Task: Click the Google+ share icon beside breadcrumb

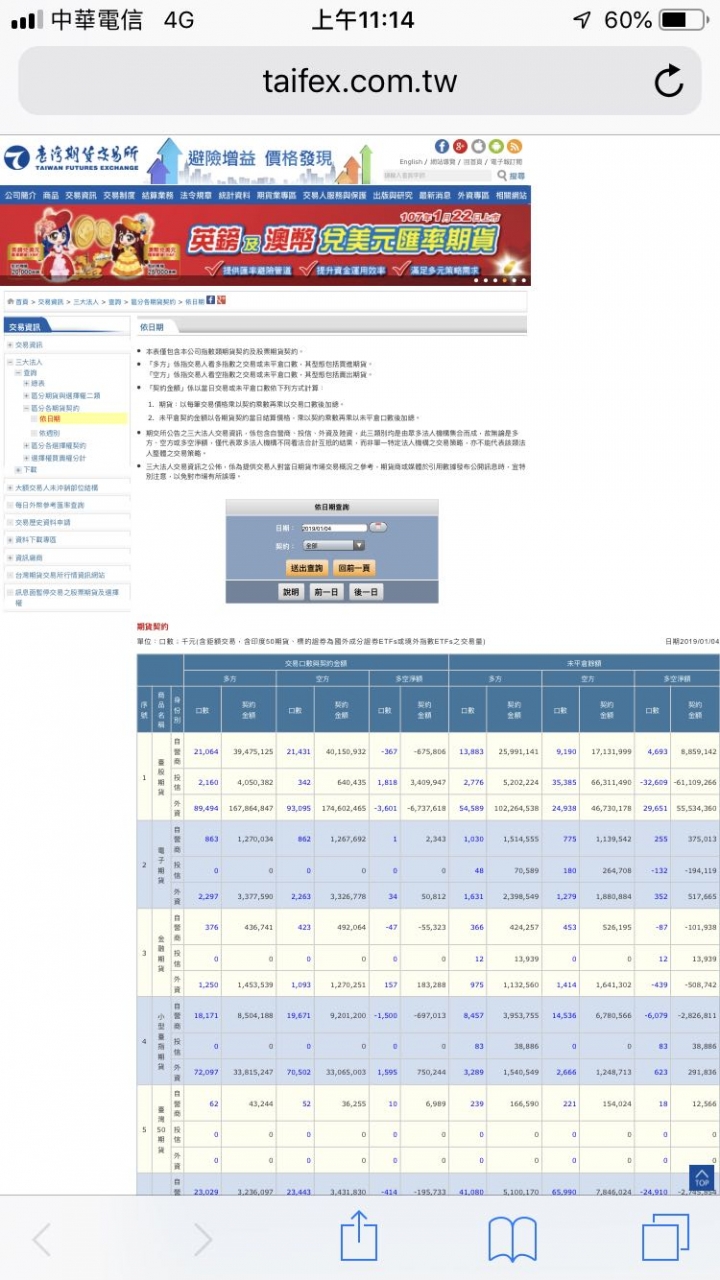Action: [222, 301]
